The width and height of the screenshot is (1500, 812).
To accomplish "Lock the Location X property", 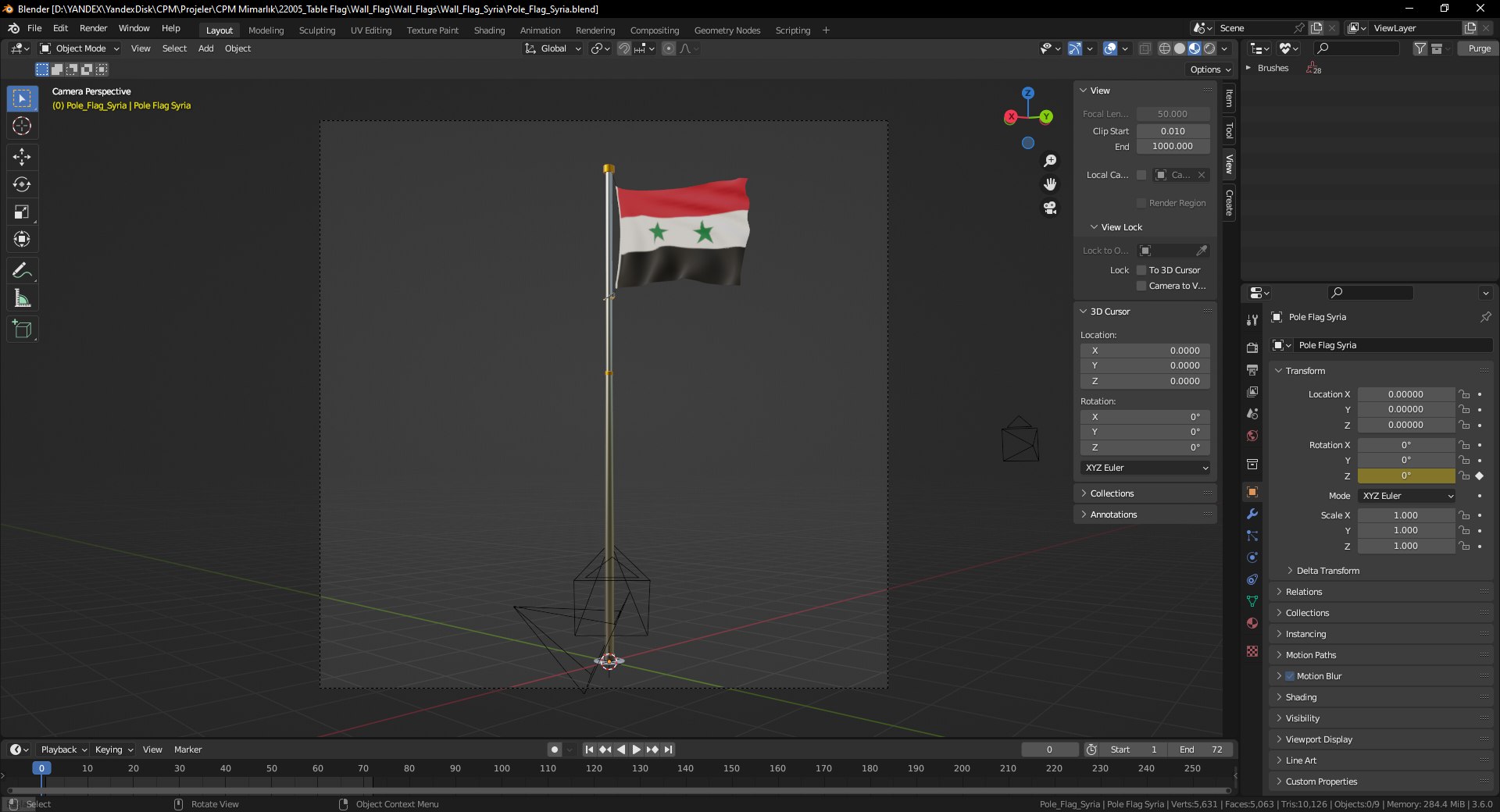I will 1464,394.
